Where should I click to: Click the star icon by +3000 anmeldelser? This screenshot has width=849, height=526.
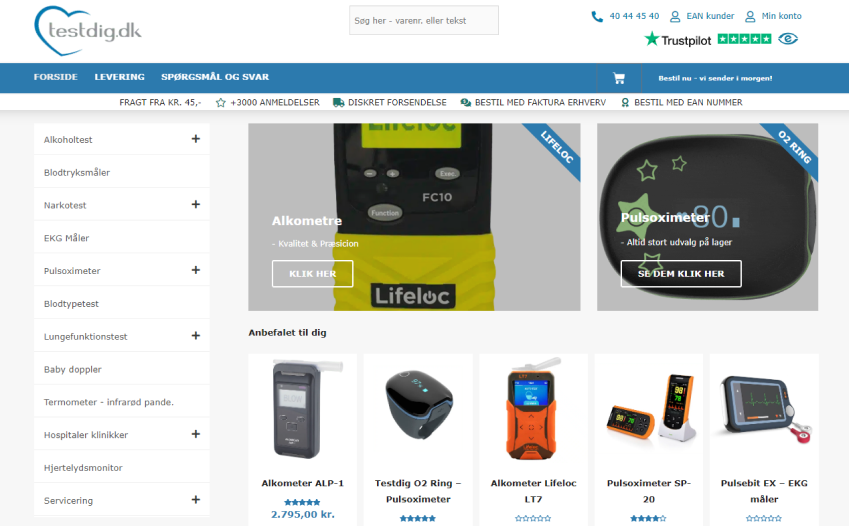click(x=220, y=102)
